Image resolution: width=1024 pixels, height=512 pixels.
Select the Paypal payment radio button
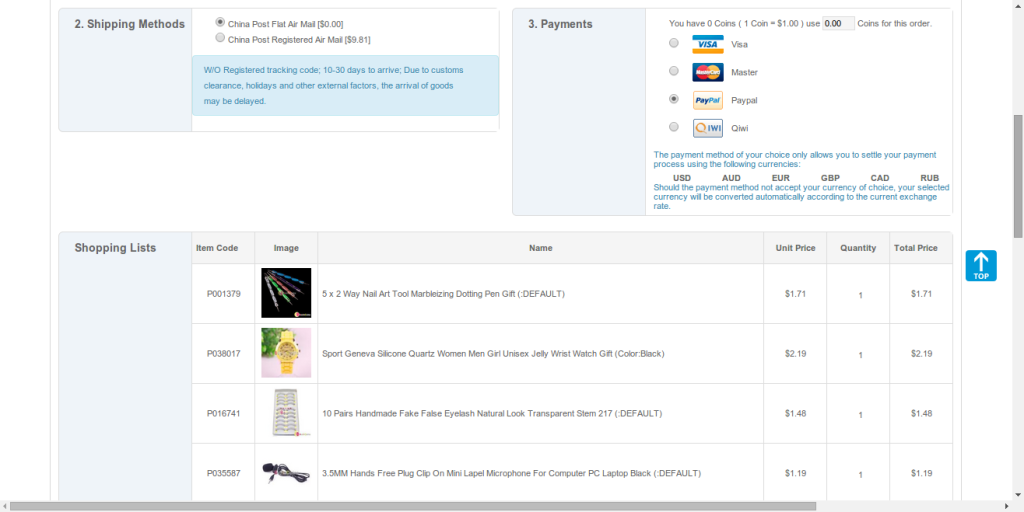(x=674, y=100)
